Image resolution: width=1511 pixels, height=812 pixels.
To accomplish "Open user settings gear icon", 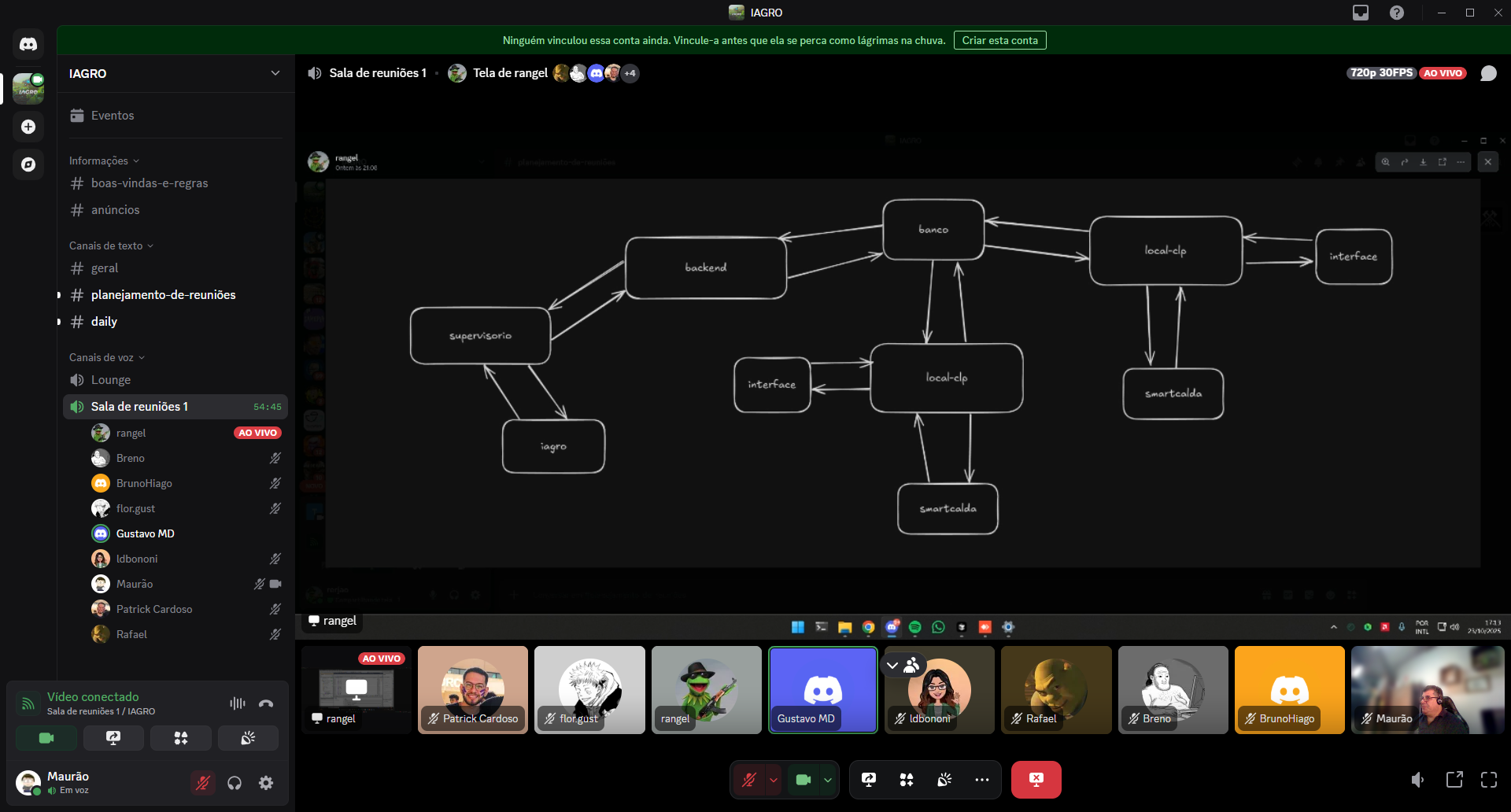I will (x=266, y=783).
